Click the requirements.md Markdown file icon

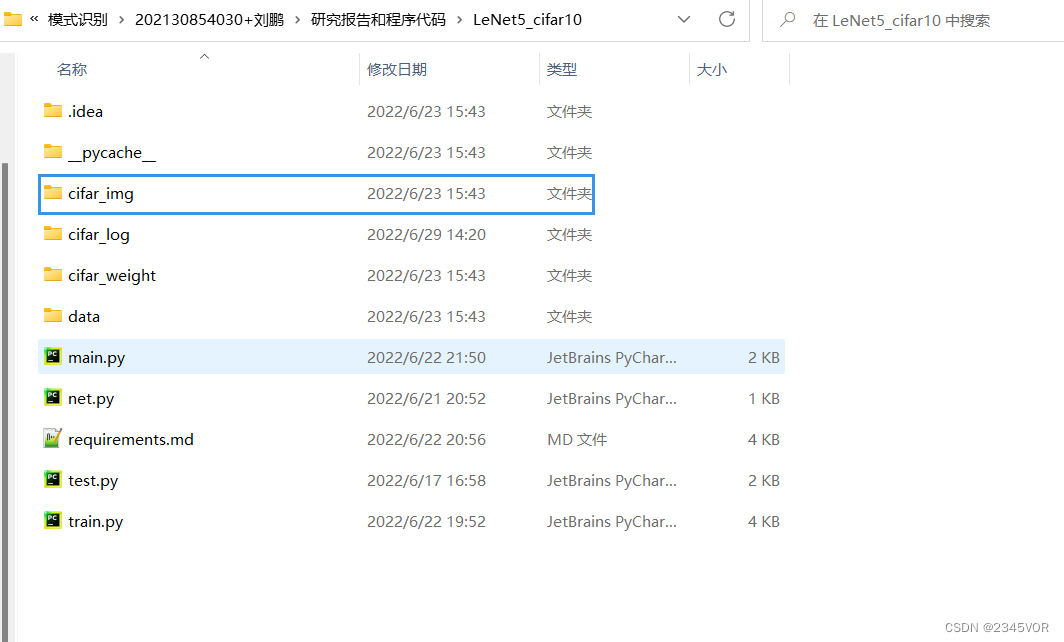click(x=52, y=439)
